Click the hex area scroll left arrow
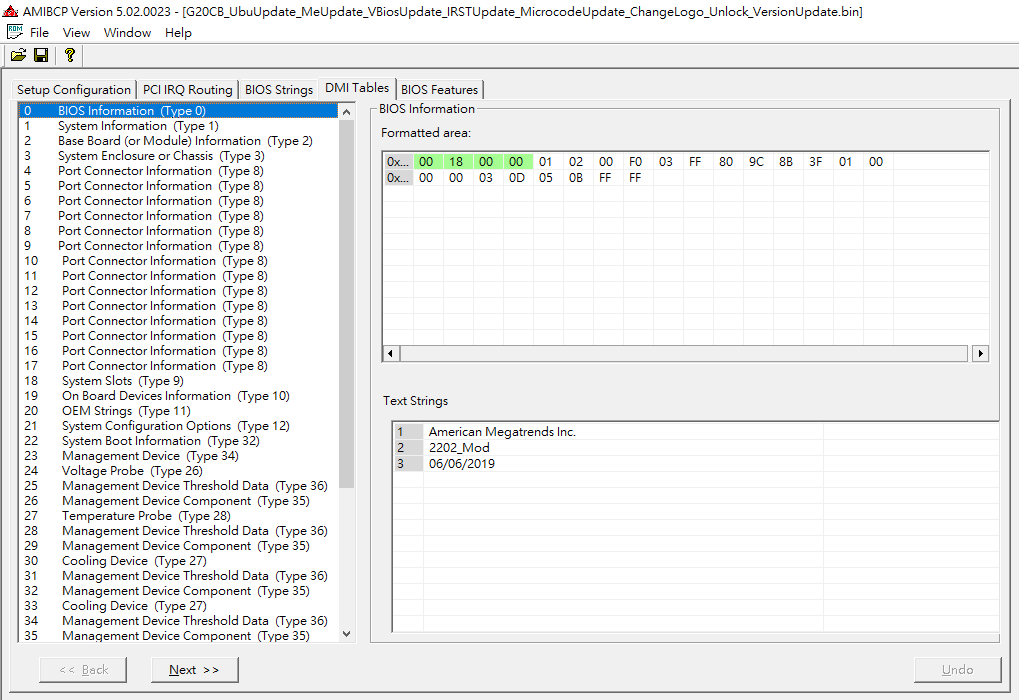The image size is (1019, 700). click(391, 354)
